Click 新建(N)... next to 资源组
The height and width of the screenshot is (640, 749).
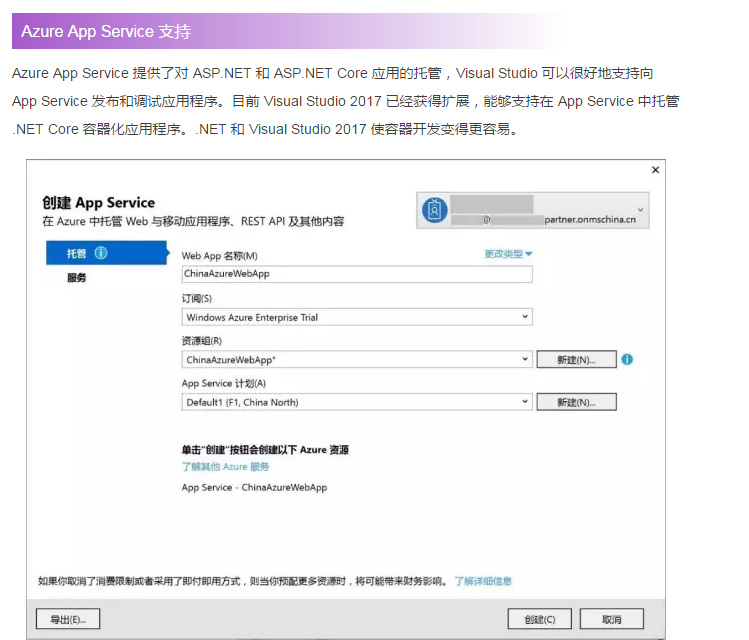coord(577,360)
